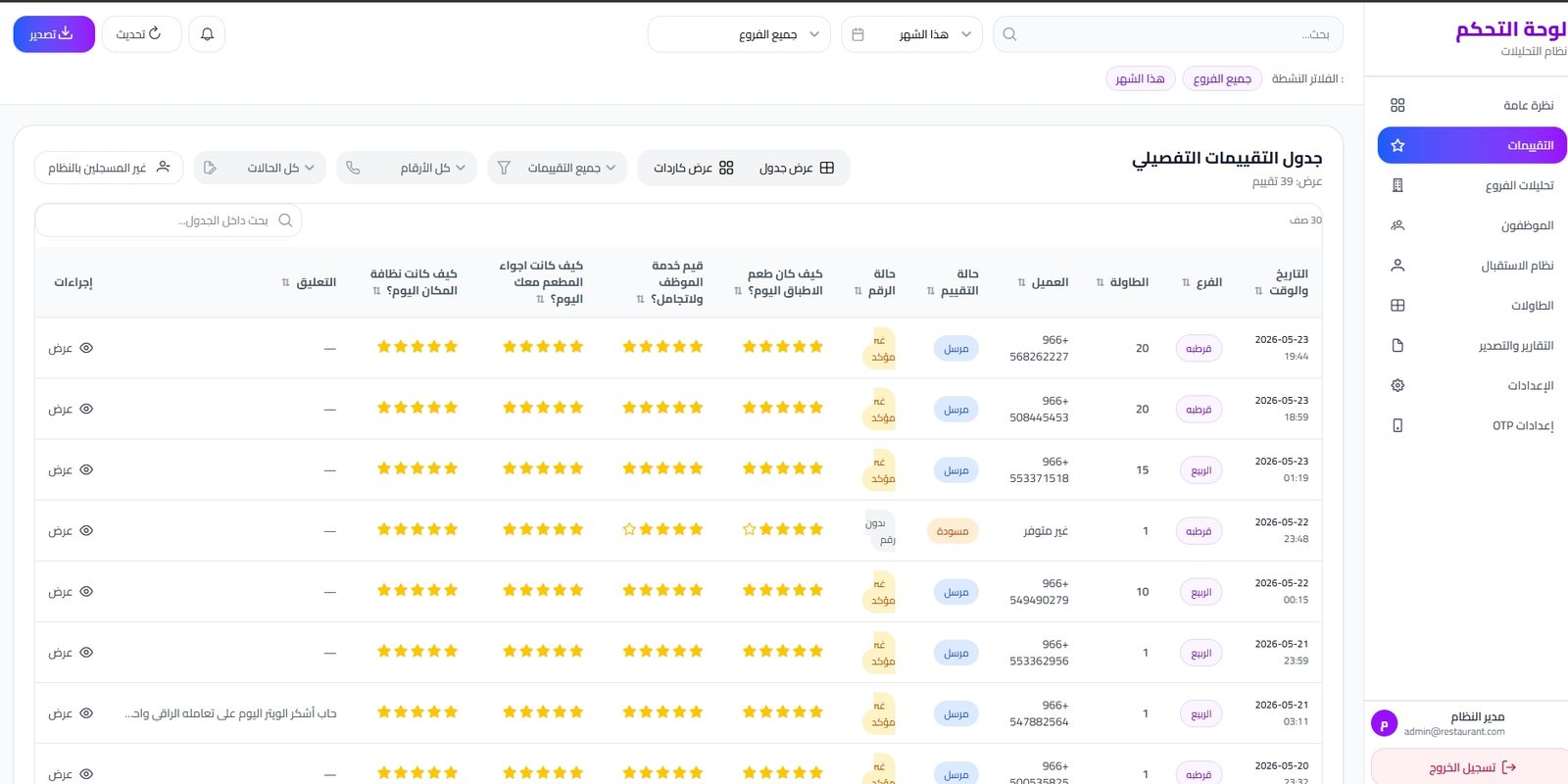Open الطاولات in the sidebar

tap(1472, 306)
